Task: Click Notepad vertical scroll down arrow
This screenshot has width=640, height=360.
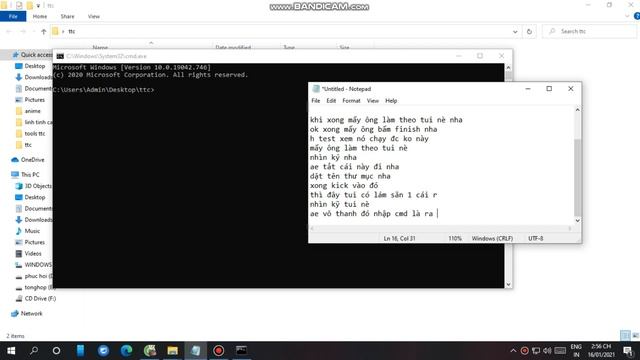Action: pyautogui.click(x=578, y=220)
